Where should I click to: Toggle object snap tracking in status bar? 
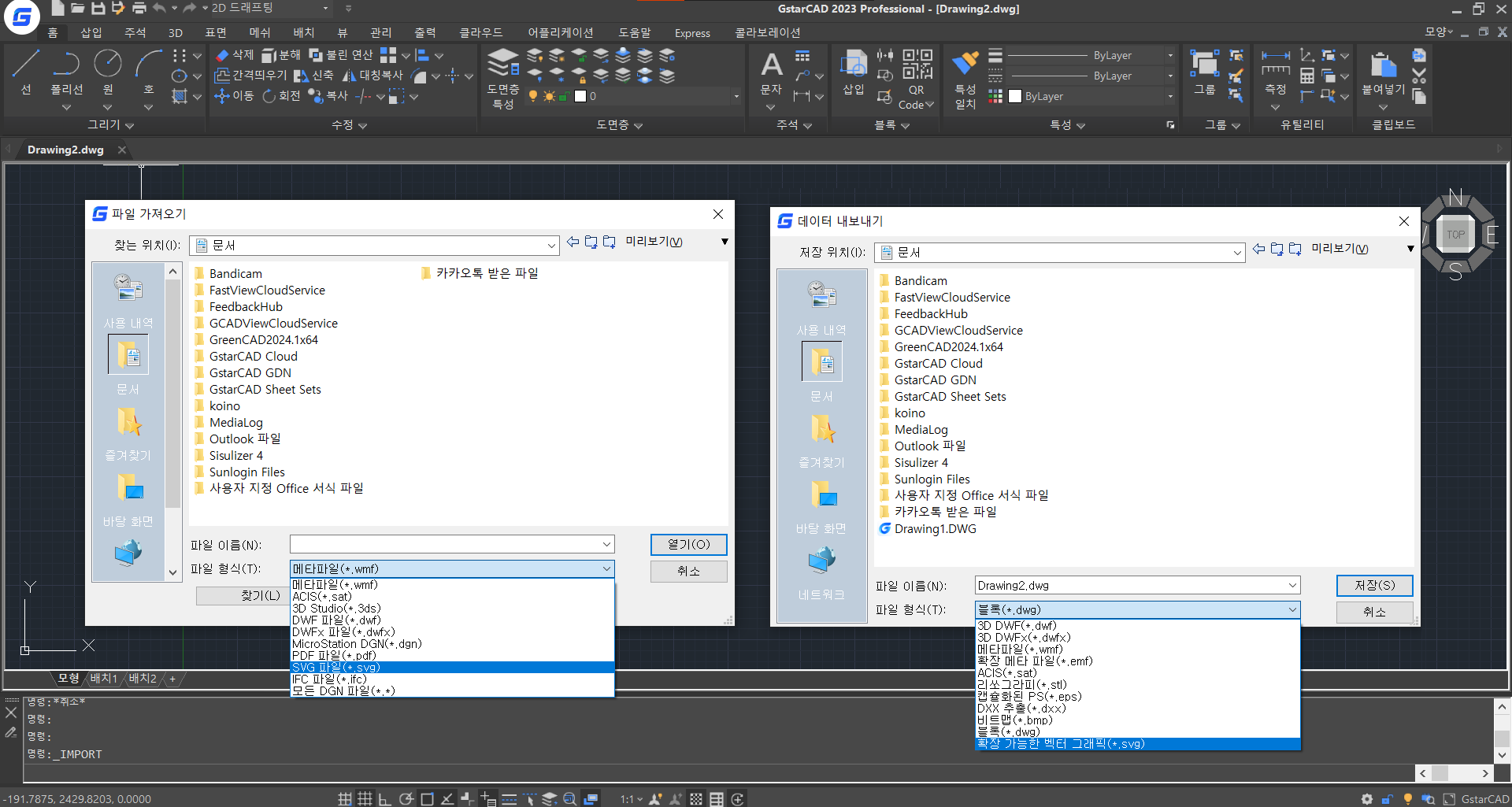[447, 798]
